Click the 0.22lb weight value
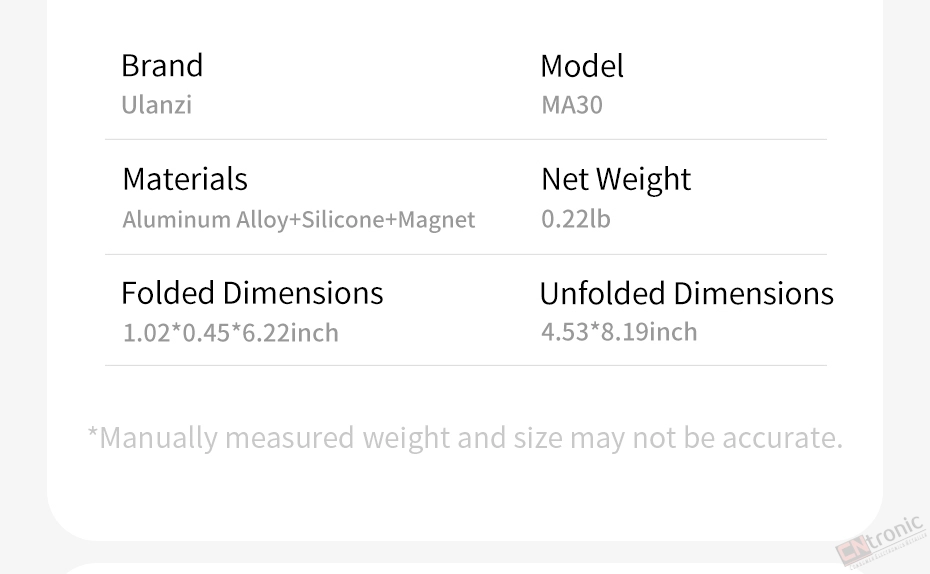Screen dimensions: 930x574 tap(575, 219)
